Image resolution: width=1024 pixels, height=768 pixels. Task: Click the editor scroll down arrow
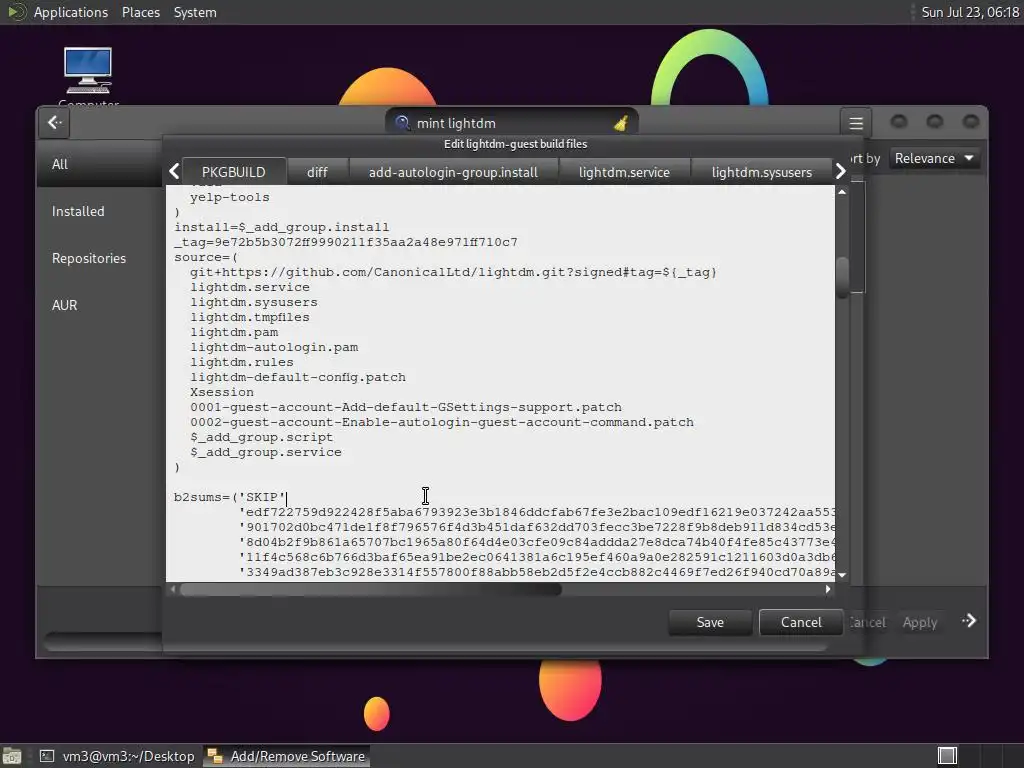coord(842,575)
